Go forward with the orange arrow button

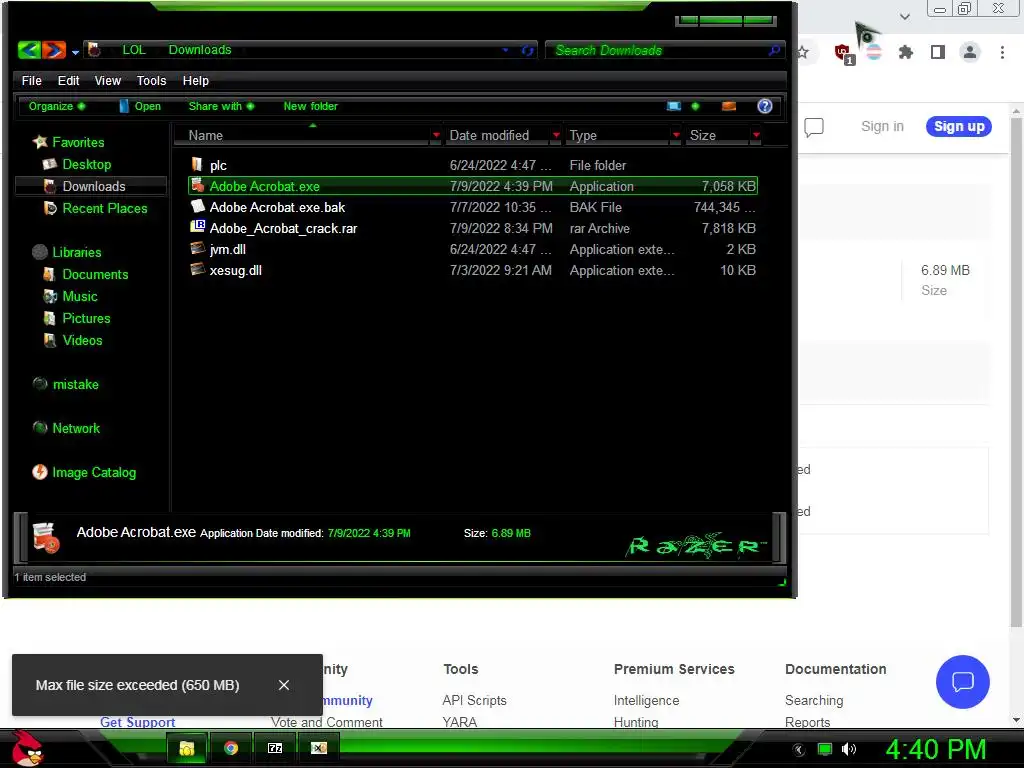[x=54, y=50]
